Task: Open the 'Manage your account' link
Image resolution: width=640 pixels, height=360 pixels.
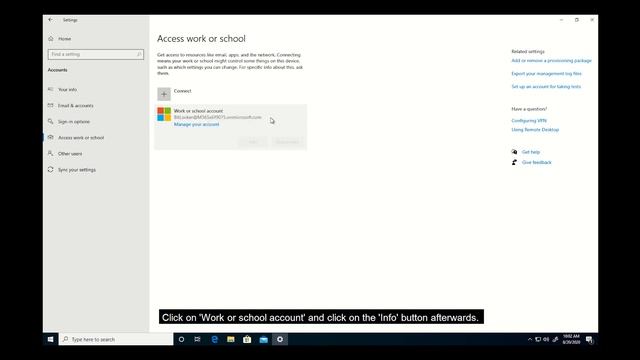Action: click(196, 124)
